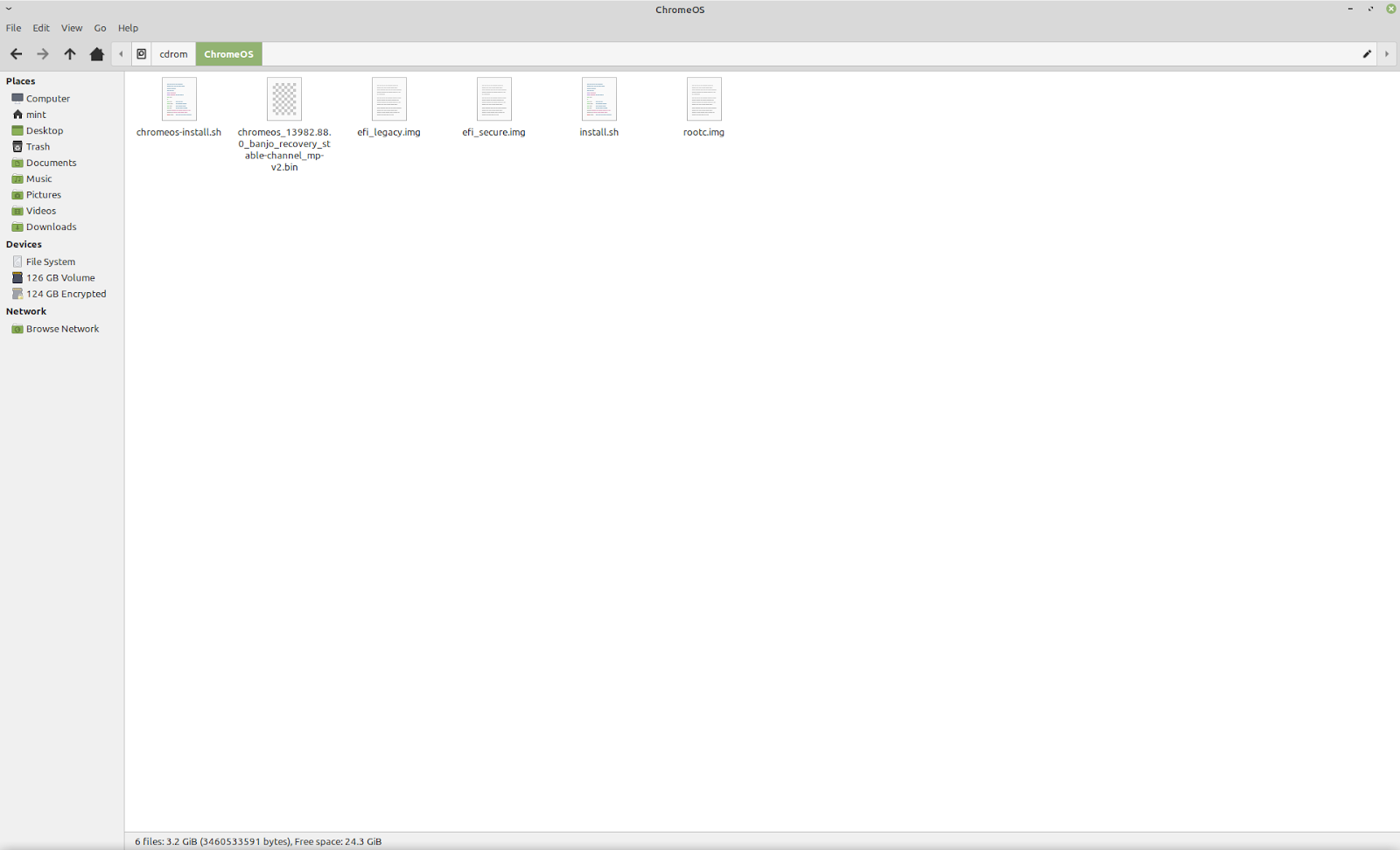The width and height of the screenshot is (1400, 850).
Task: Toggle location entry with pencil icon
Action: [1367, 54]
